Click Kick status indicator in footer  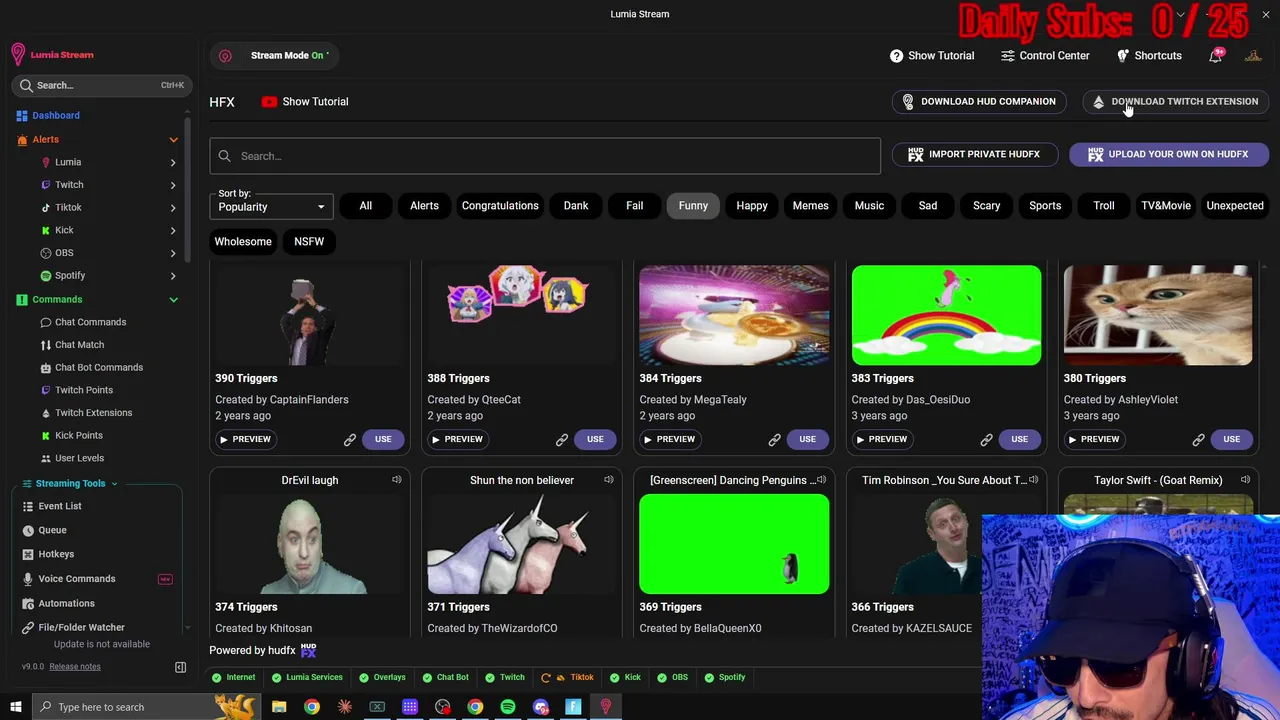pos(624,677)
